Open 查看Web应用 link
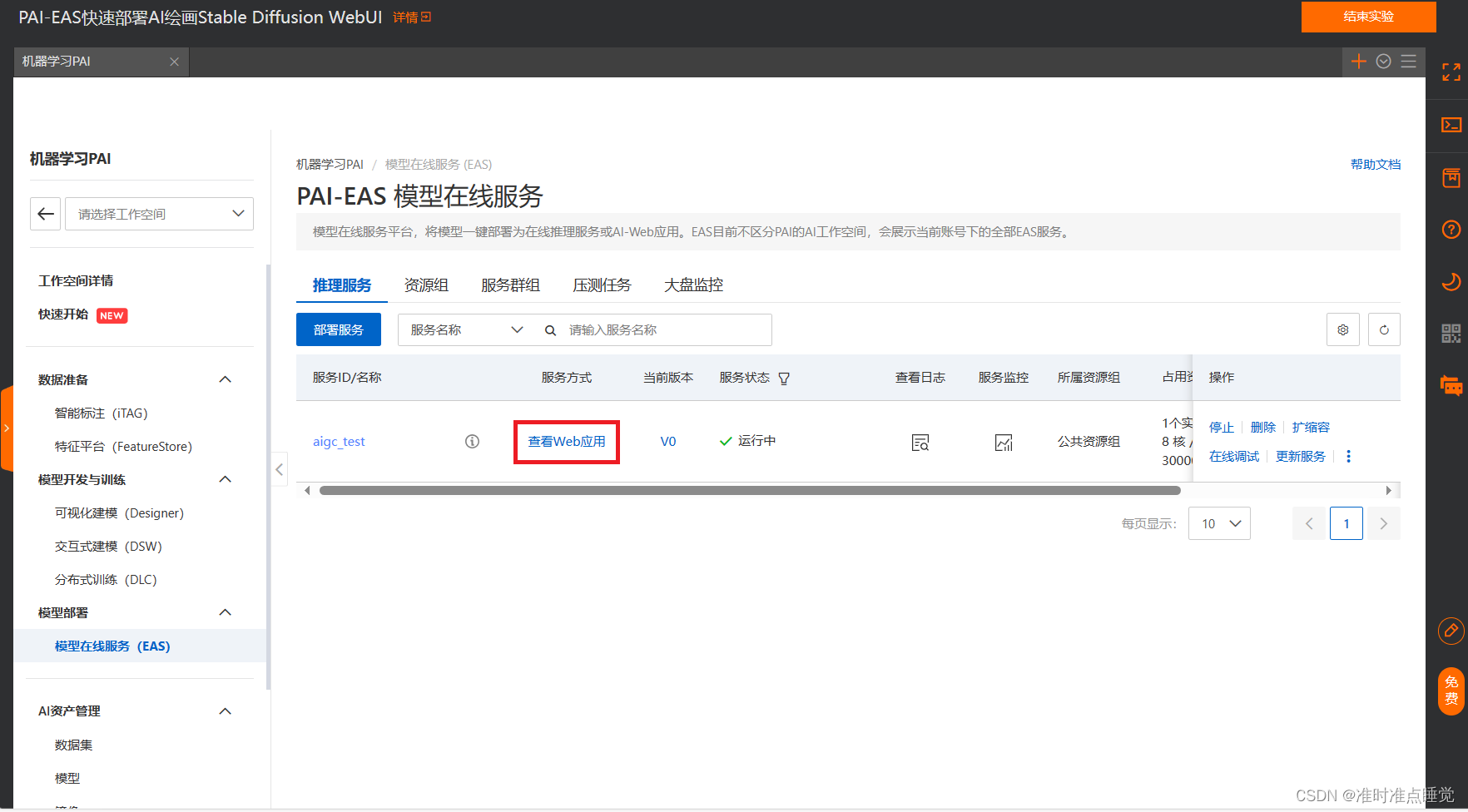Screen dimensions: 1468x812 pyautogui.click(x=567, y=442)
